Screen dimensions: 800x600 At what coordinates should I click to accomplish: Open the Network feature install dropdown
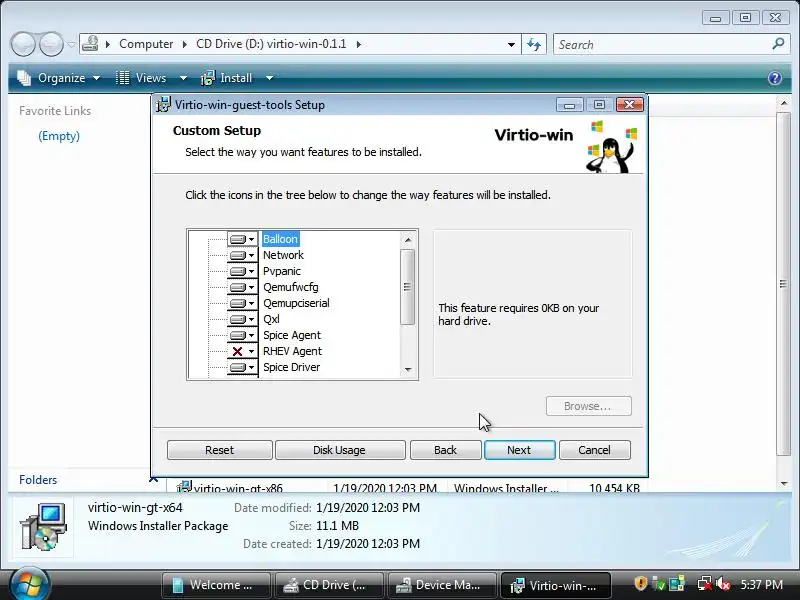(242, 255)
